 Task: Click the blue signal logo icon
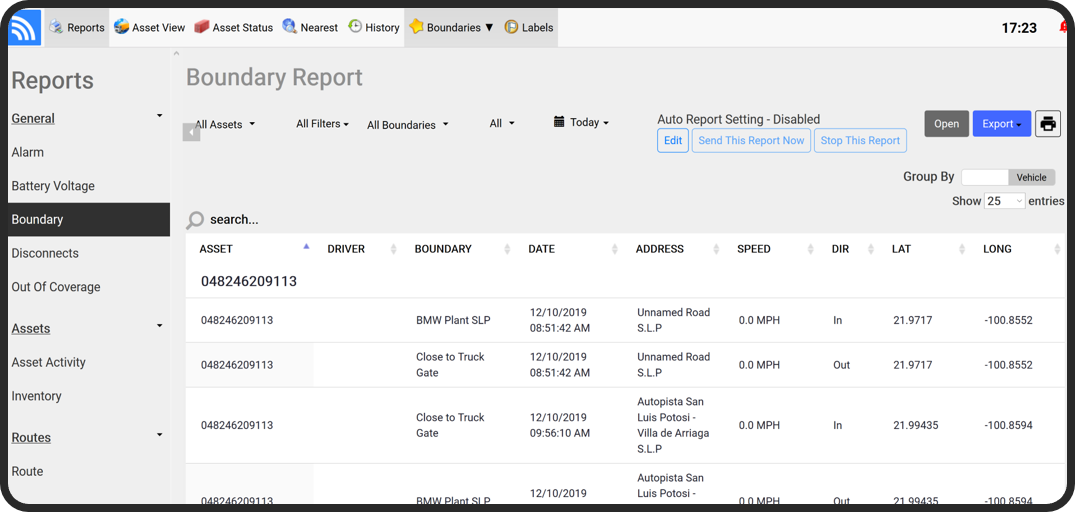24,28
